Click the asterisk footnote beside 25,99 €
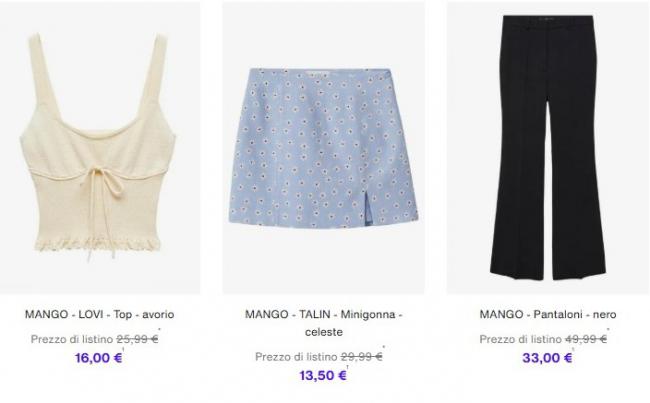Viewport: 650px width, 403px height. tap(160, 330)
